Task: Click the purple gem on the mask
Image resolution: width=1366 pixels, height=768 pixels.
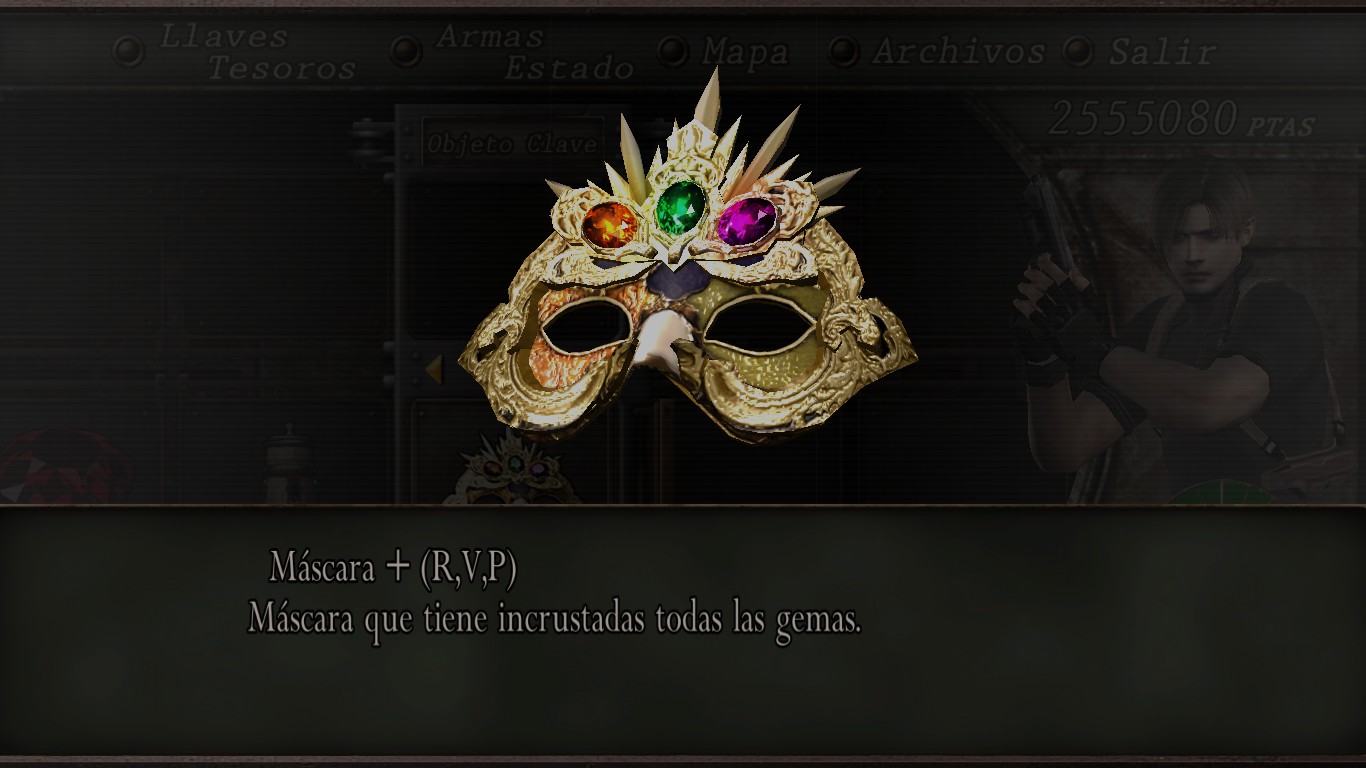Action: point(746,221)
